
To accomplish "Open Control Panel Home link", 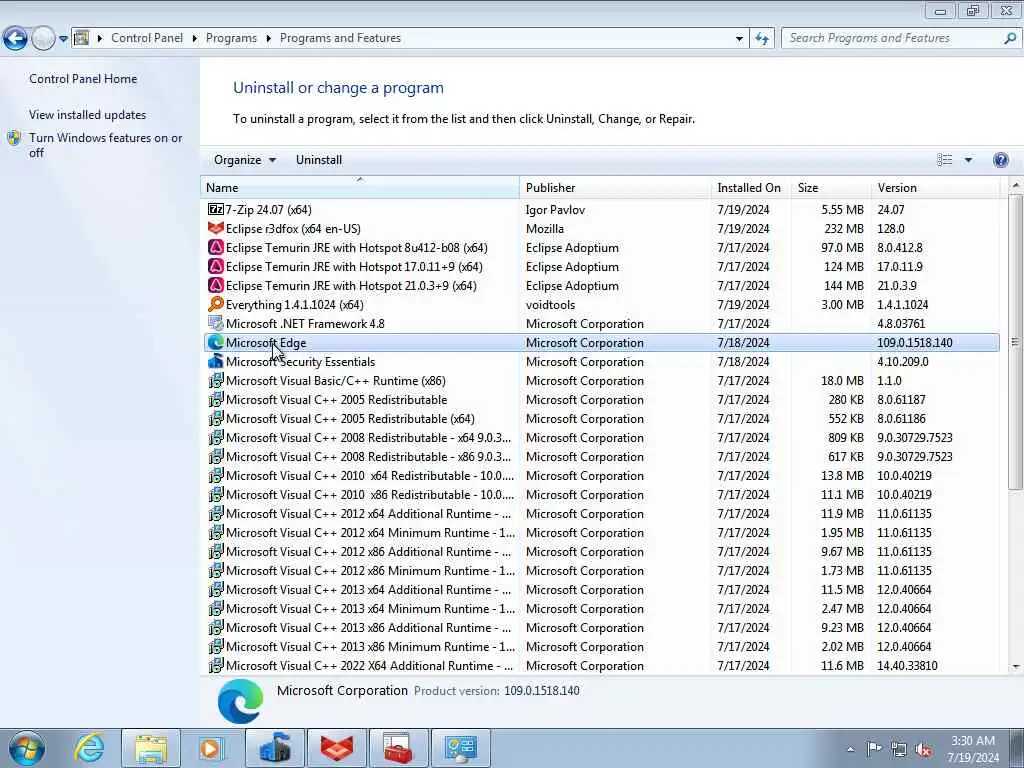I will [83, 78].
